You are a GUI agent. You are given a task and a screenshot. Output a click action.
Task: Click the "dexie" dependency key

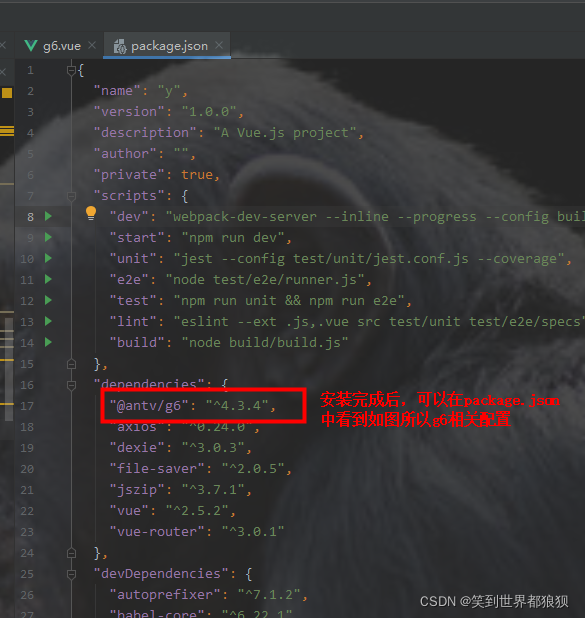pyautogui.click(x=137, y=448)
